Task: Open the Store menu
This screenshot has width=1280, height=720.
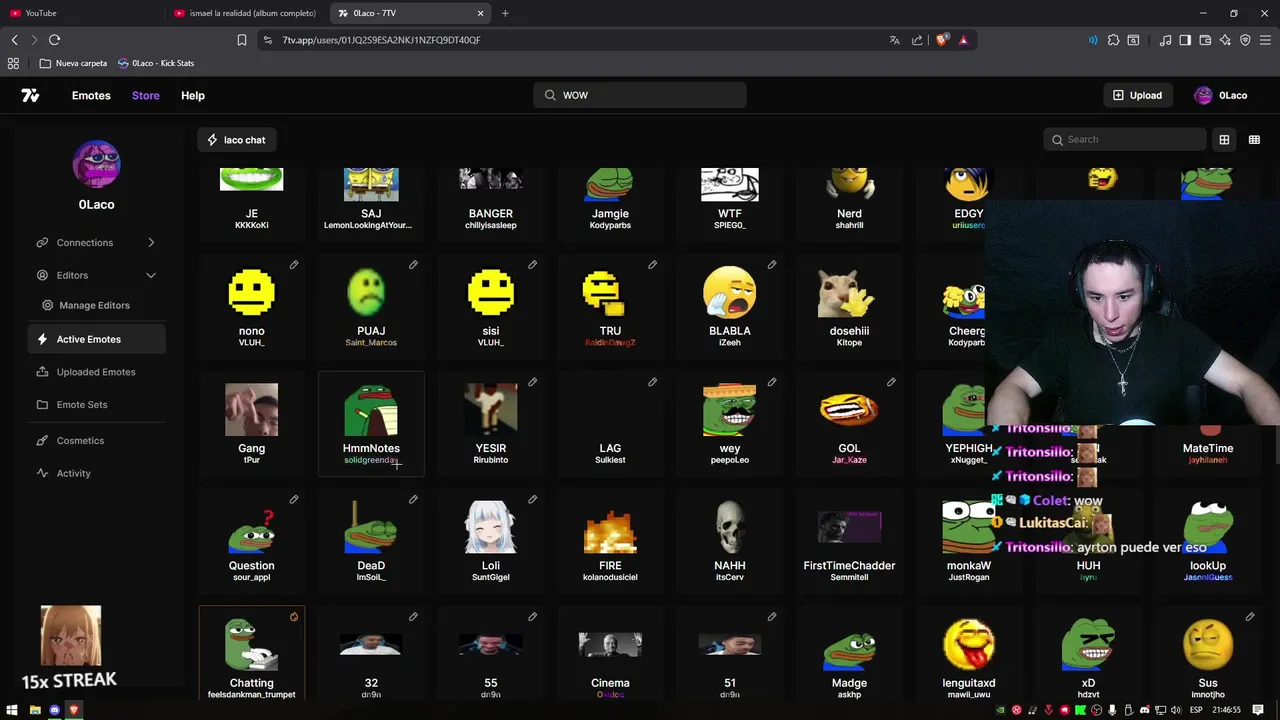Action: 146,95
